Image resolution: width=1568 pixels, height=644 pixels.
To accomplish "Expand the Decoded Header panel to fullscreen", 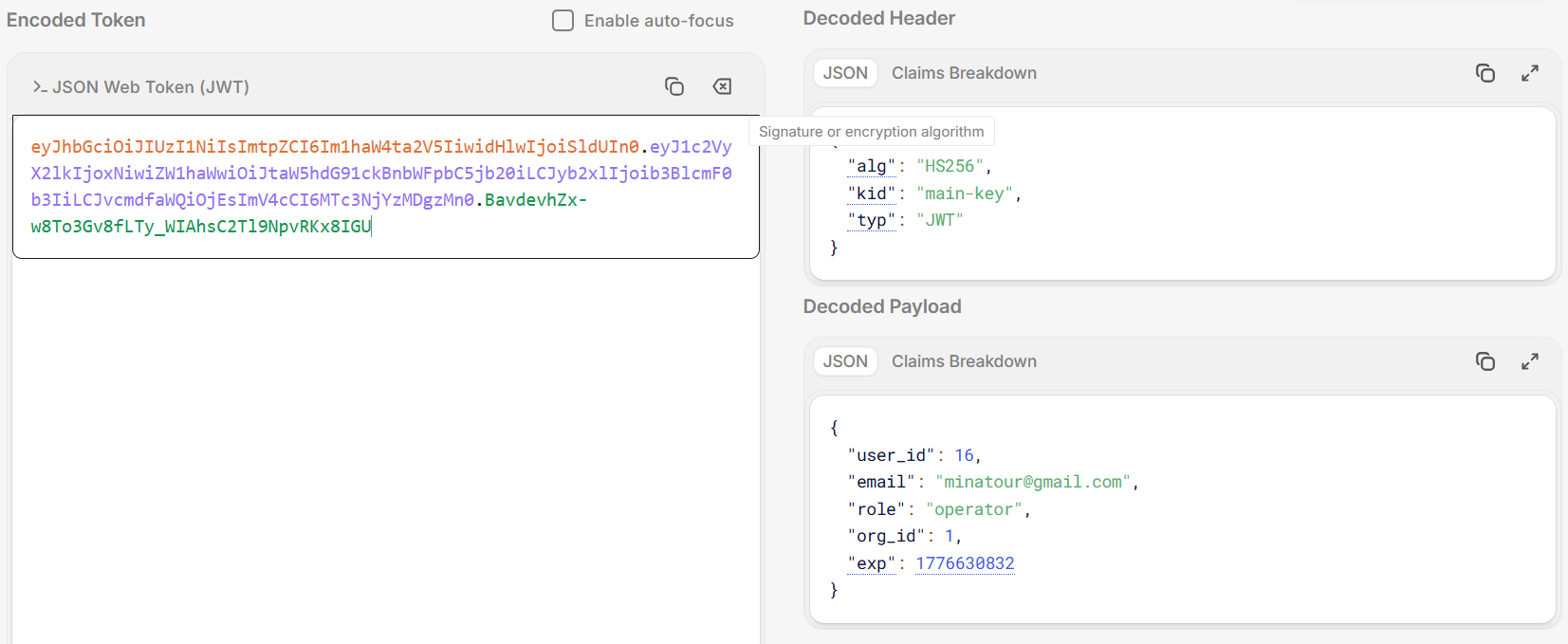I will [x=1529, y=73].
